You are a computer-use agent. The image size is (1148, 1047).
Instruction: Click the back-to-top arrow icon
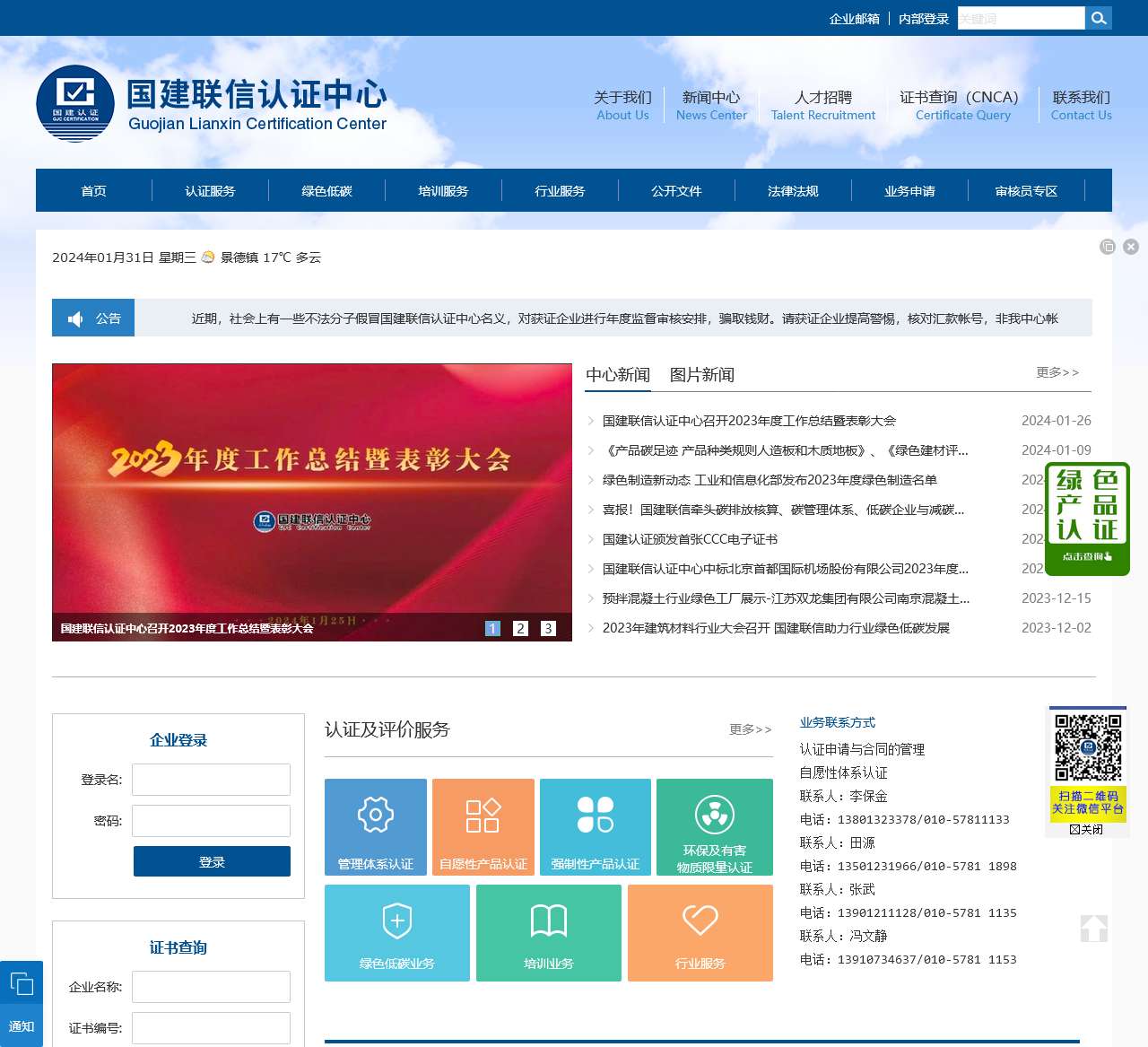(x=1094, y=928)
